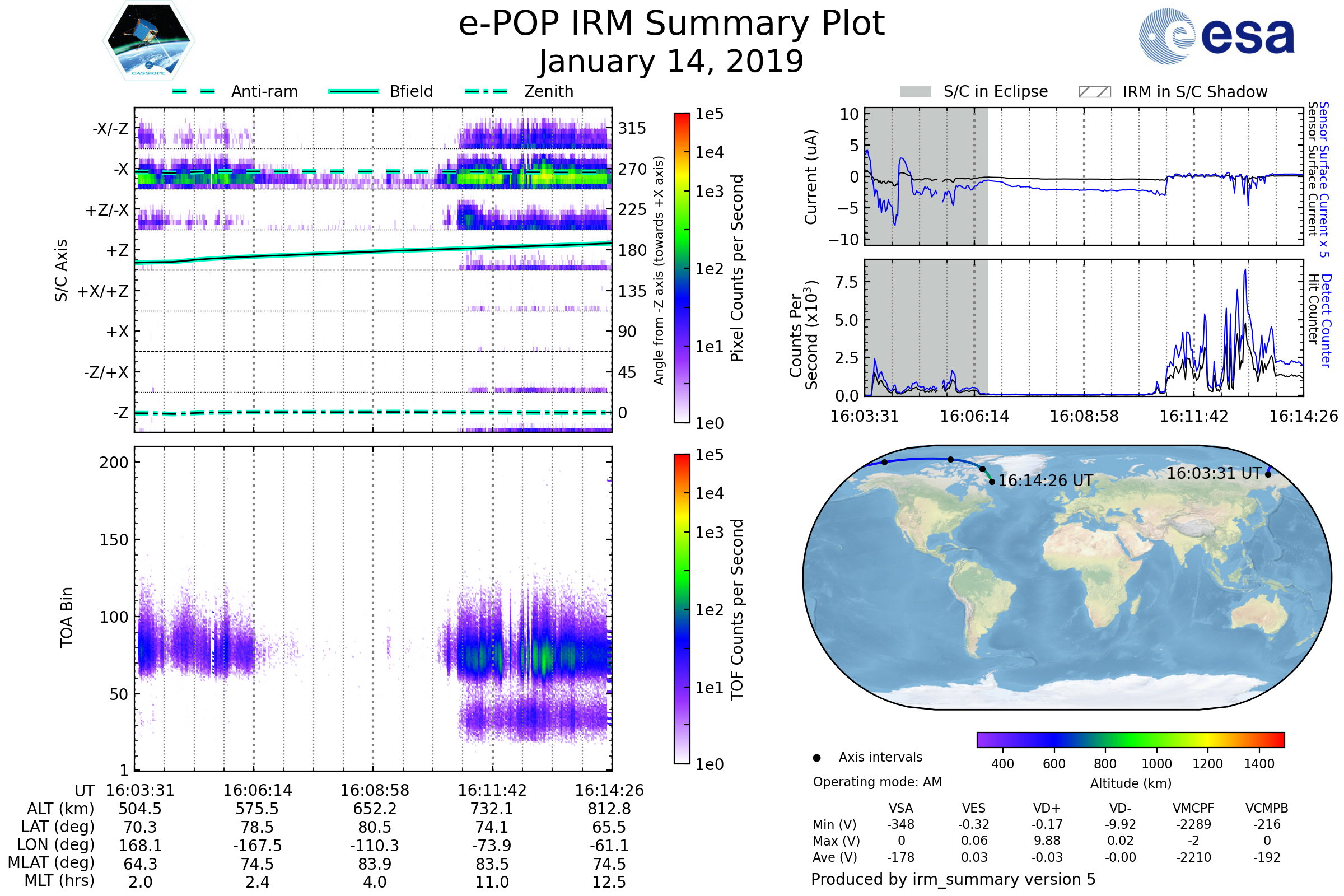Click the Zenith dash-dot legend marker

486,91
